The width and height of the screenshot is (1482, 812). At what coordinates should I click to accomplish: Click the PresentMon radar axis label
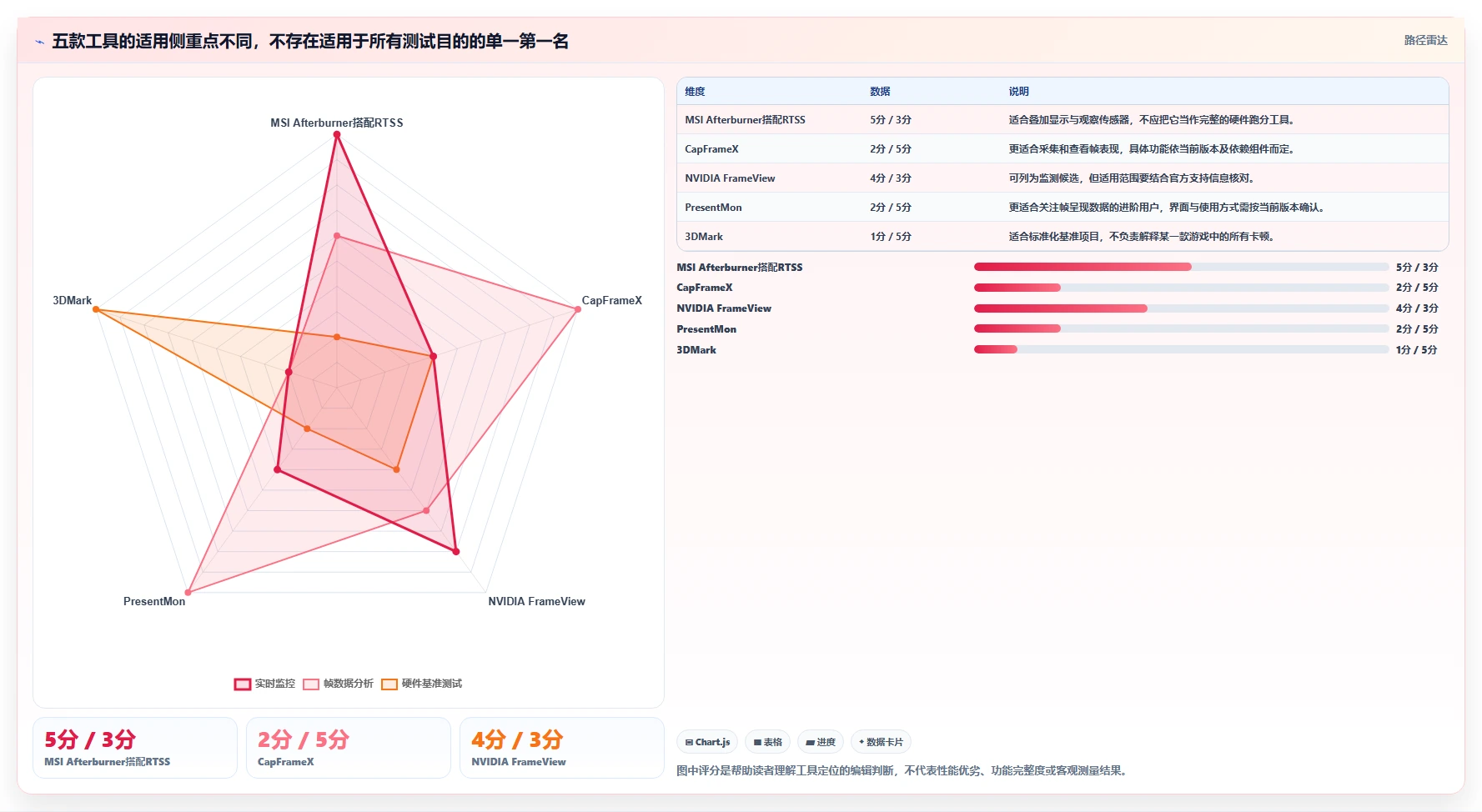tap(154, 601)
